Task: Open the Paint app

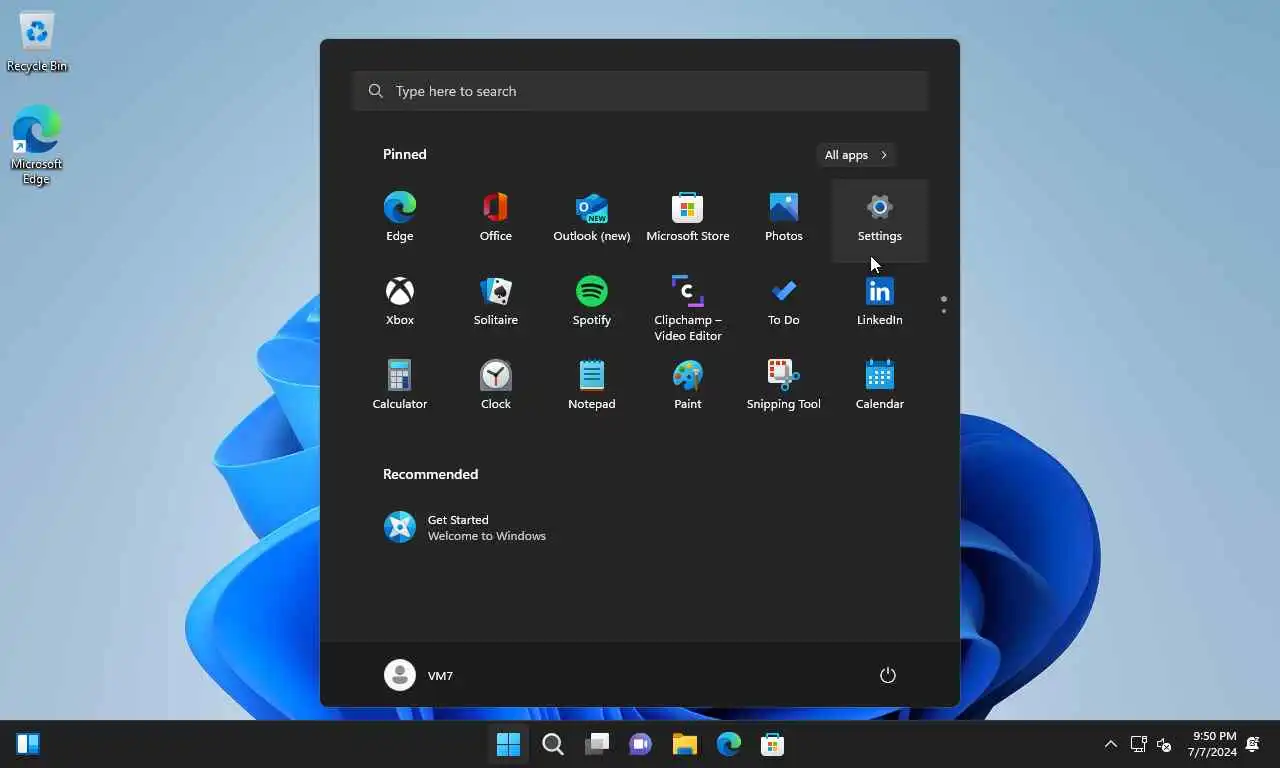Action: point(688,387)
